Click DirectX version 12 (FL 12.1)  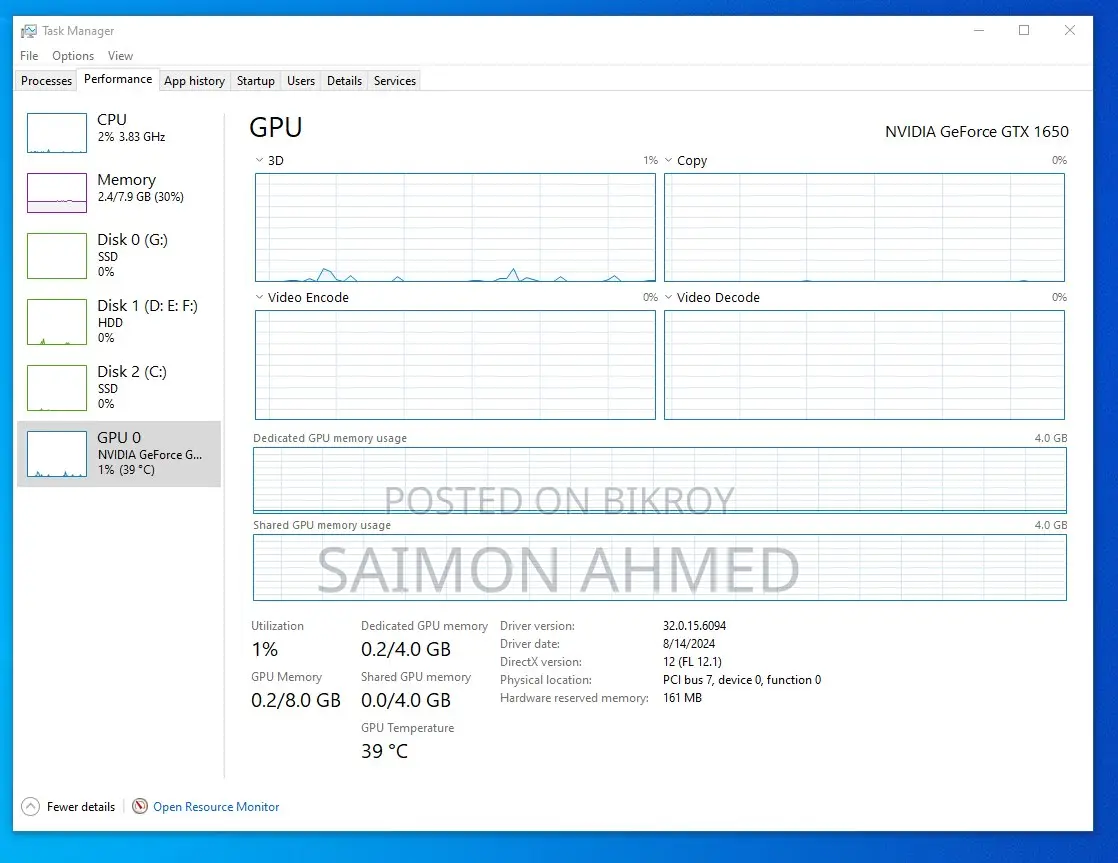tap(692, 661)
